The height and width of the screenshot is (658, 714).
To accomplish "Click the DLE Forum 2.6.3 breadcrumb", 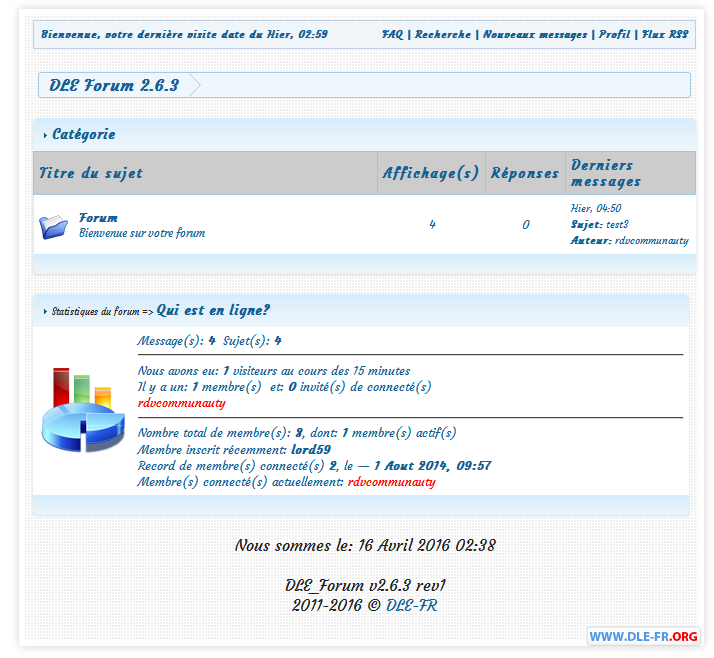I will [114, 85].
